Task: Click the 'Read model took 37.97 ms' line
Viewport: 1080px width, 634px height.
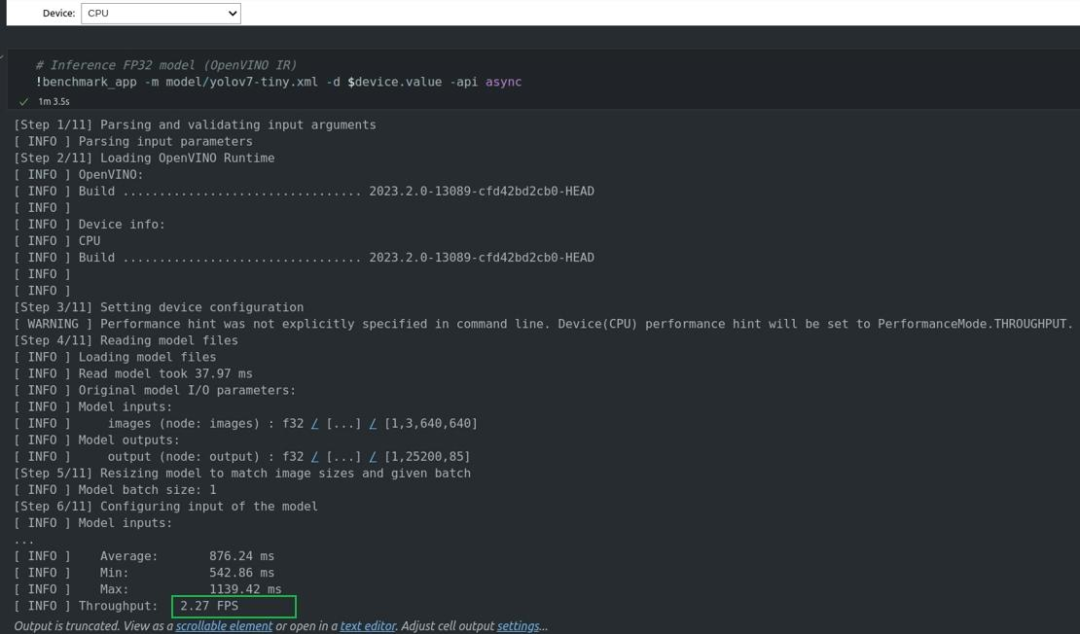Action: (x=133, y=374)
